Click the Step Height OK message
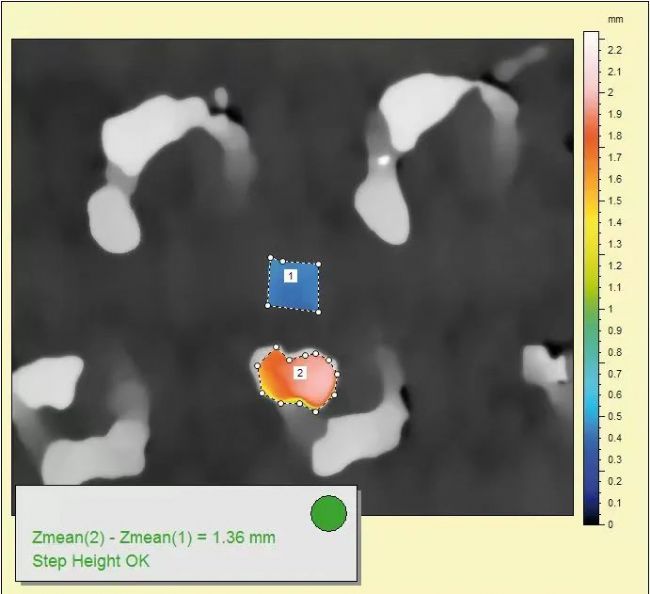This screenshot has height=594, width=650. pos(91,561)
